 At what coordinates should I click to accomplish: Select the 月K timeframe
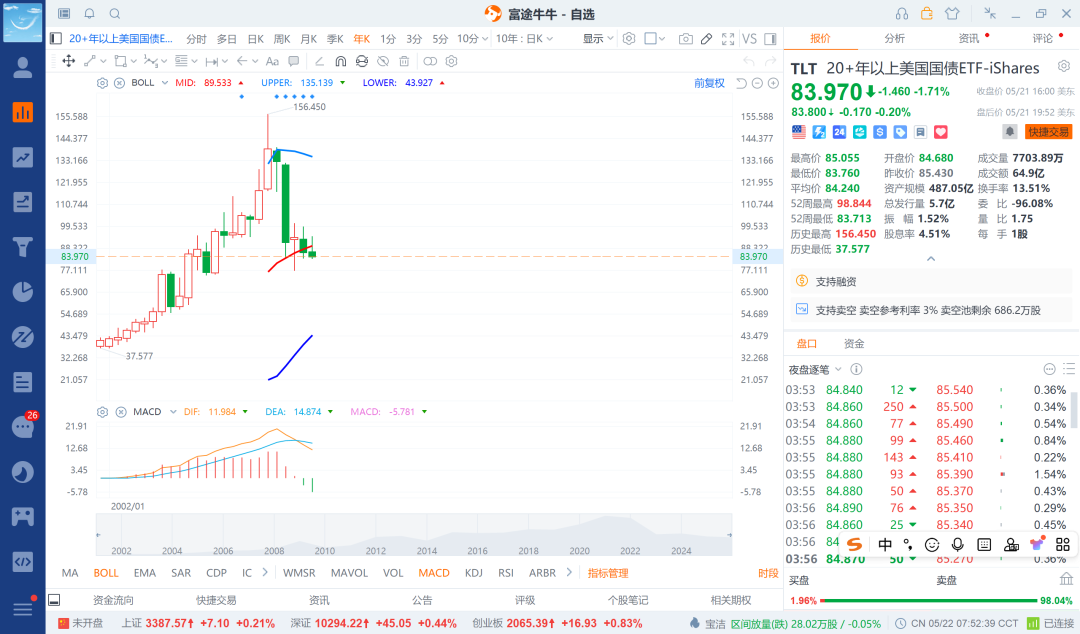pyautogui.click(x=309, y=39)
